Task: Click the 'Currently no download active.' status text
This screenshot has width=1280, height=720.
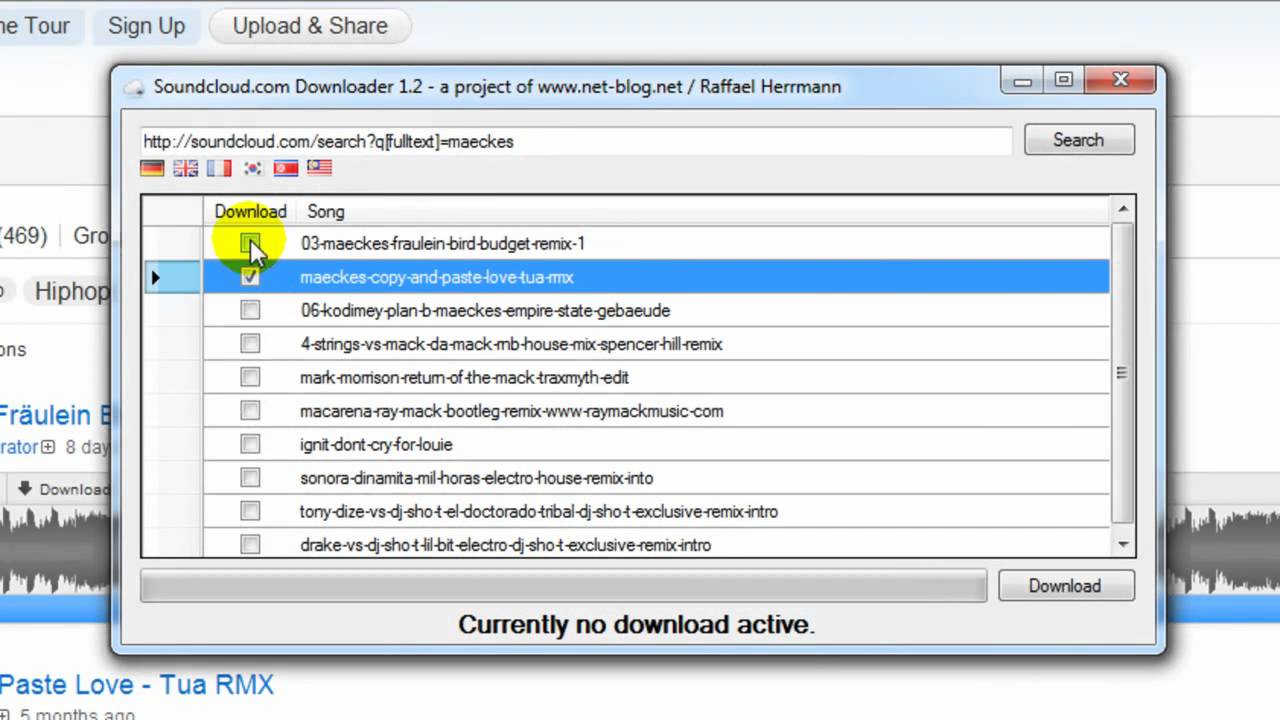Action: (637, 625)
